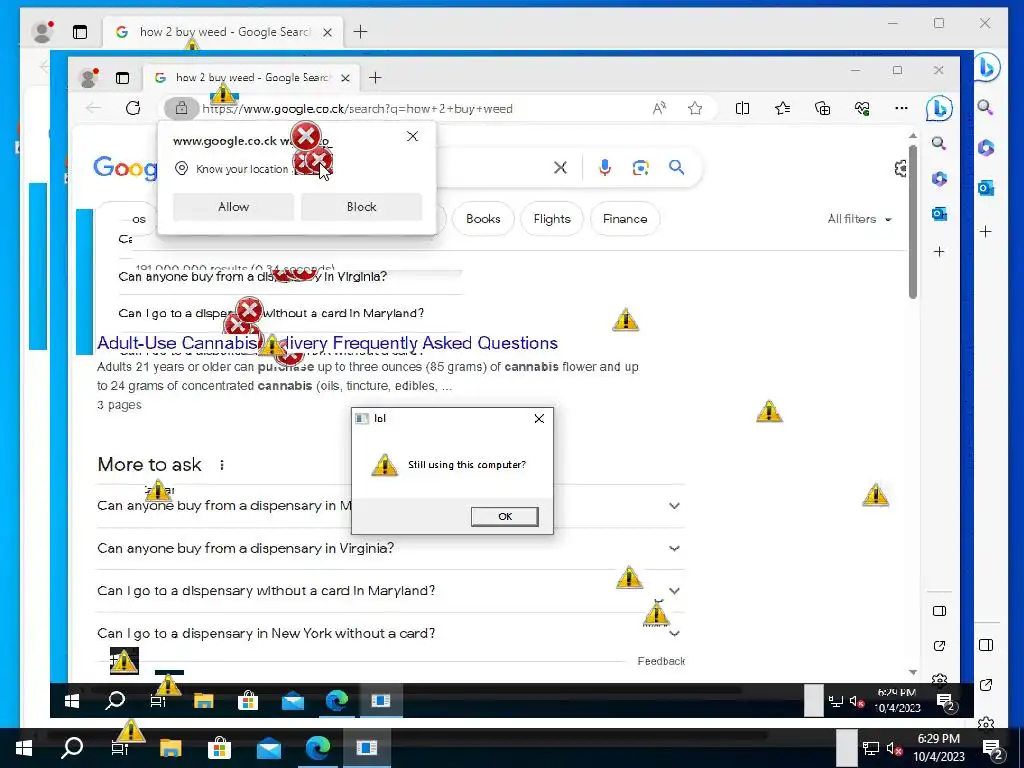Open new tab in outer Edge window
This screenshot has height=768, width=1024.
click(x=360, y=32)
